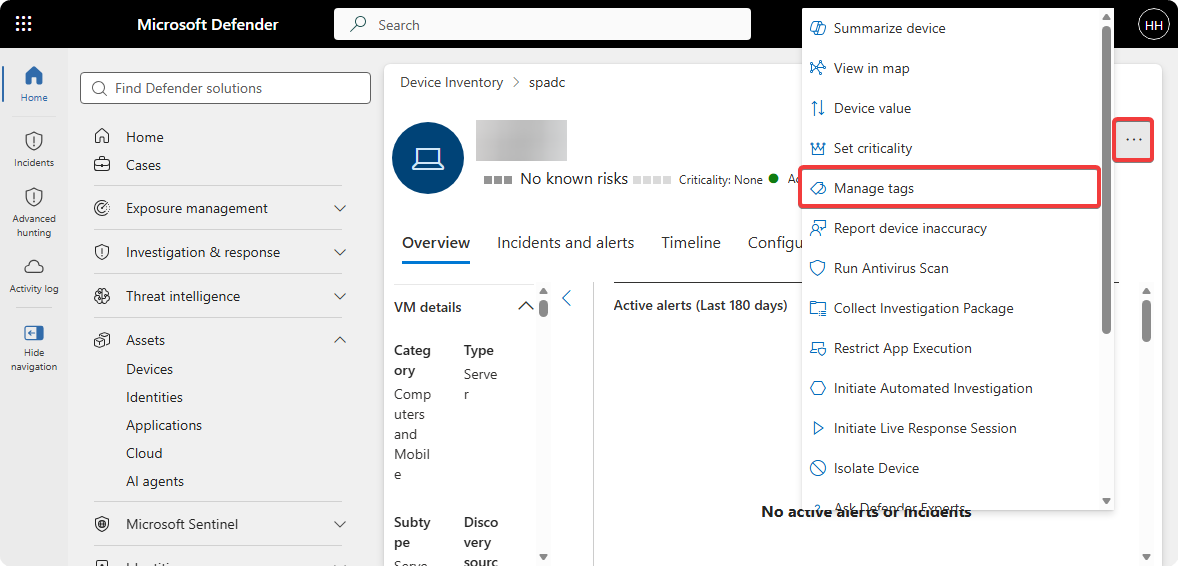Click Device Inventory breadcrumb link
Viewport: 1178px width, 566px height.
pos(452,83)
